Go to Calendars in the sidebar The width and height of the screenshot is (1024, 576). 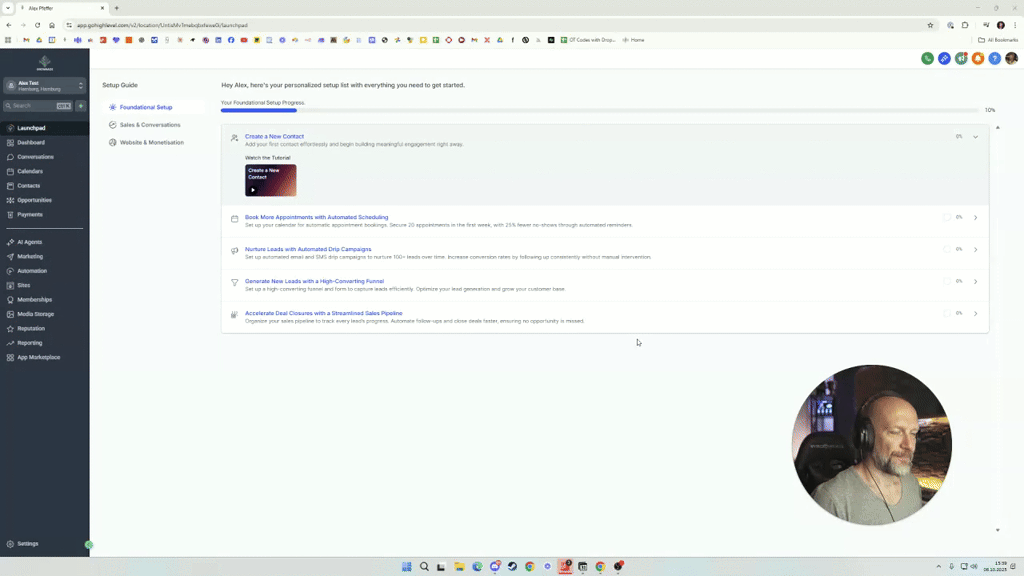click(30, 171)
